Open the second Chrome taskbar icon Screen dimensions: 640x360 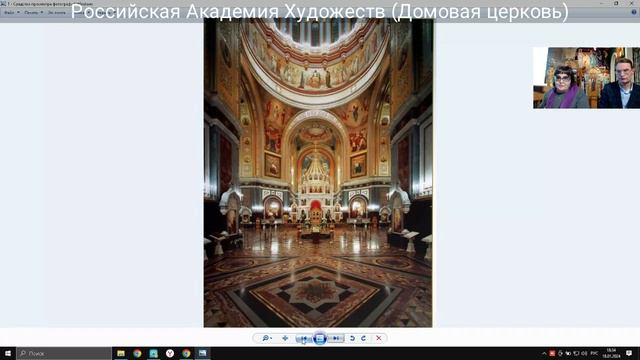[x=186, y=353]
